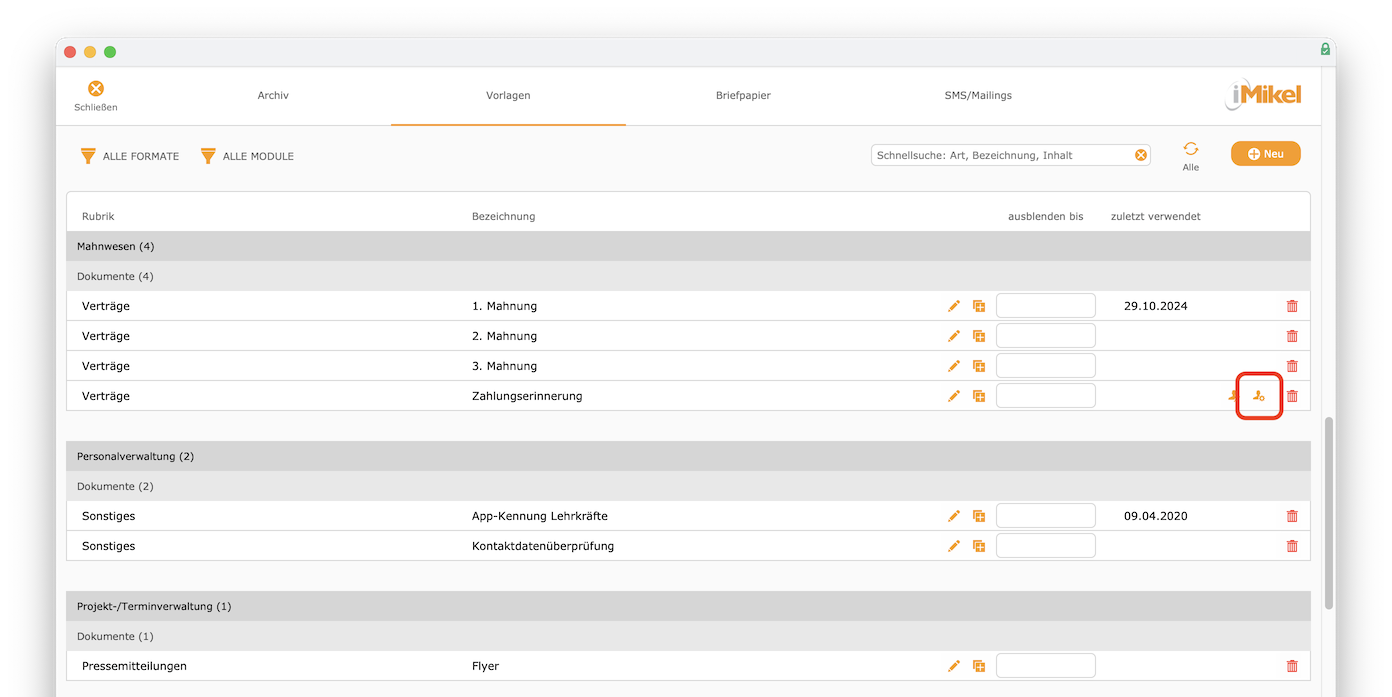
Task: Switch to the Briefpapier tab
Action: pyautogui.click(x=743, y=95)
